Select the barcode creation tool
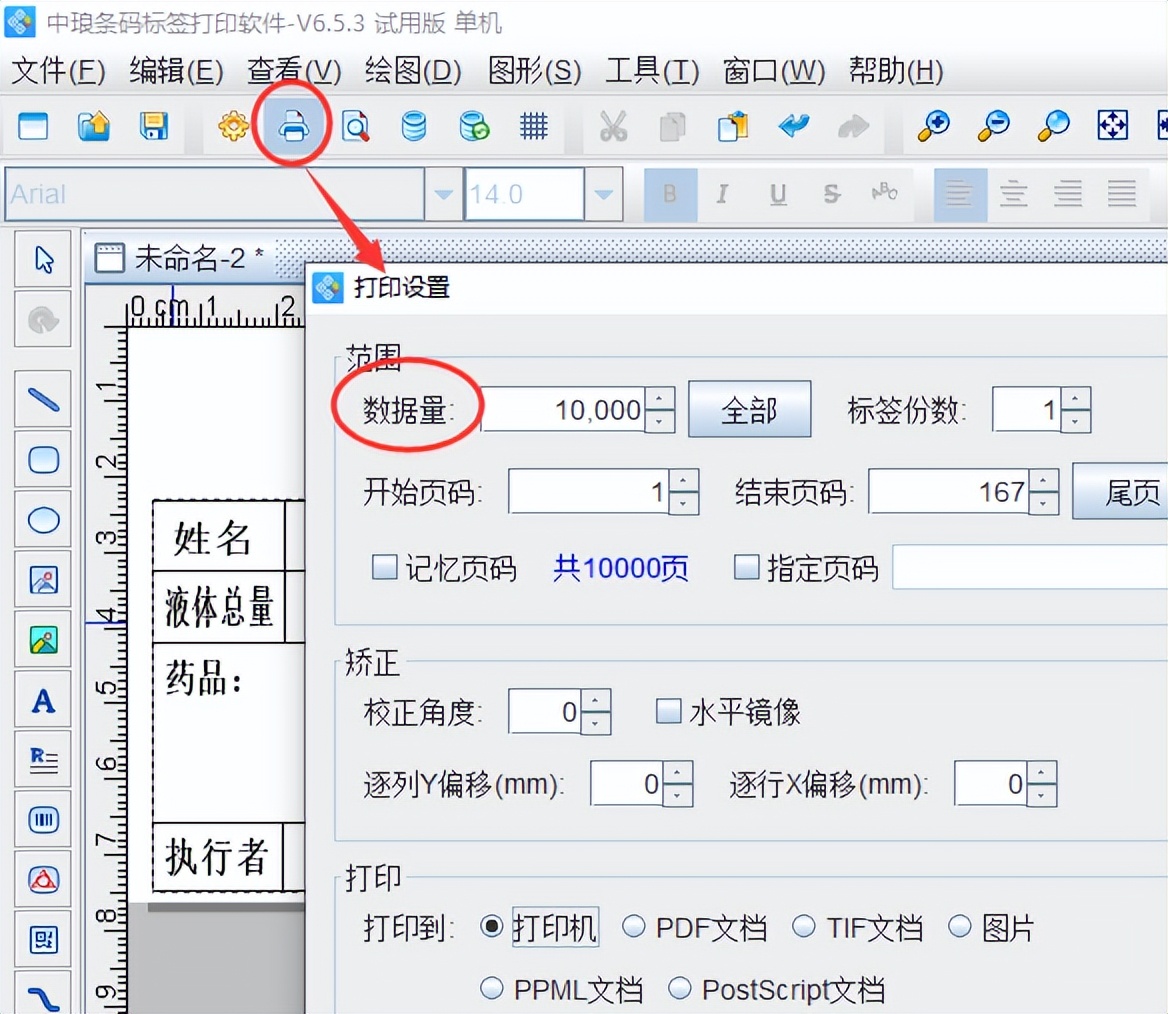 coord(42,819)
